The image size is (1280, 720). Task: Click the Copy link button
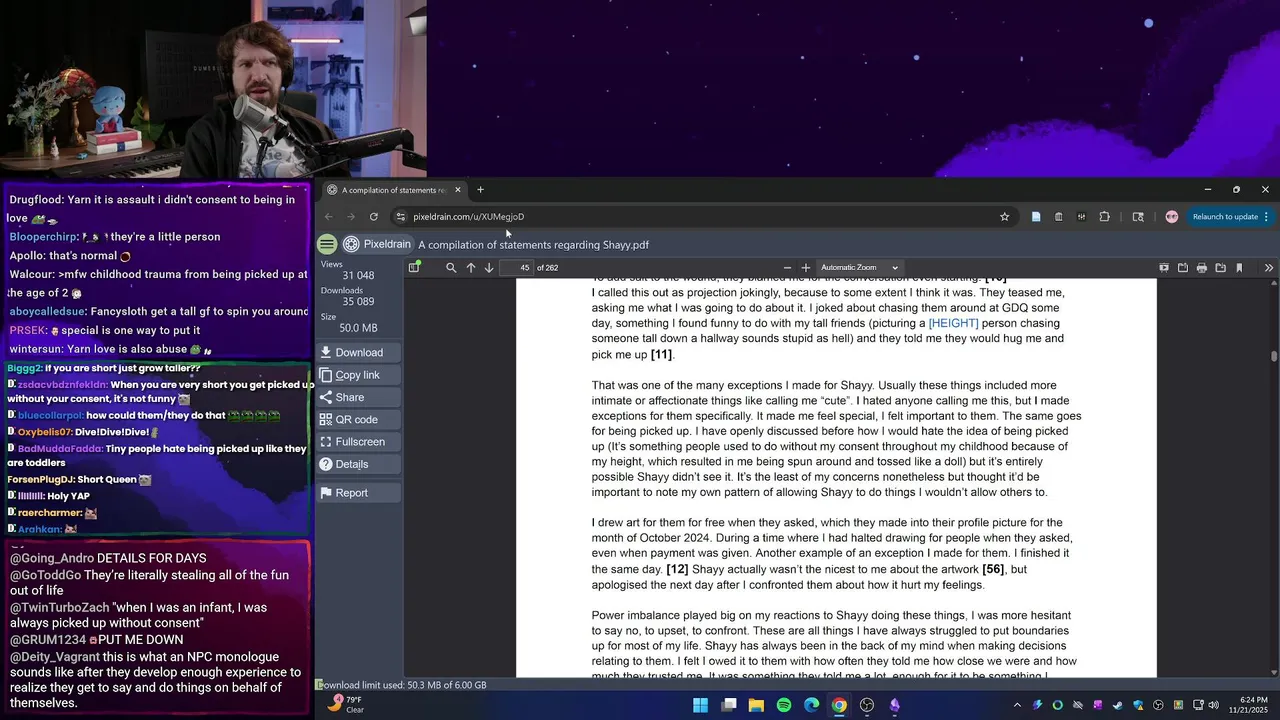358,375
